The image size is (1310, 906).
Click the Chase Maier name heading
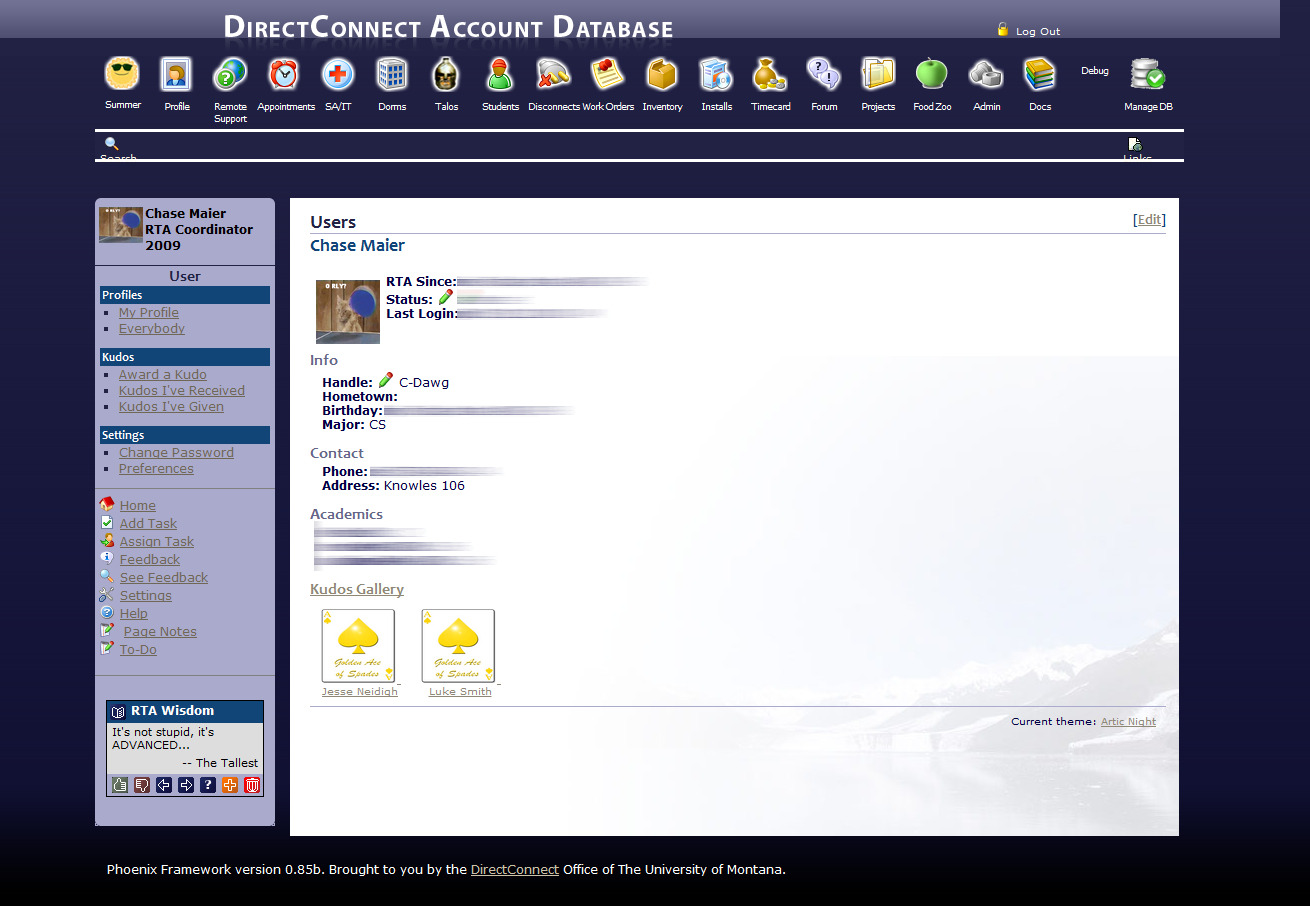pos(357,246)
